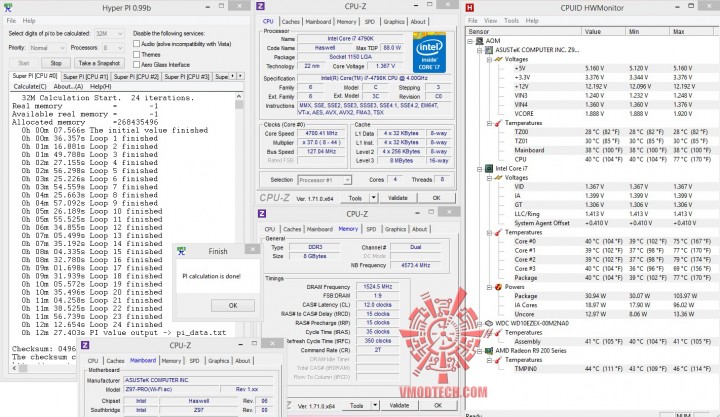The height and width of the screenshot is (417, 720).
Task: Open the View menu in HWMonitor
Action: [x=490, y=21]
